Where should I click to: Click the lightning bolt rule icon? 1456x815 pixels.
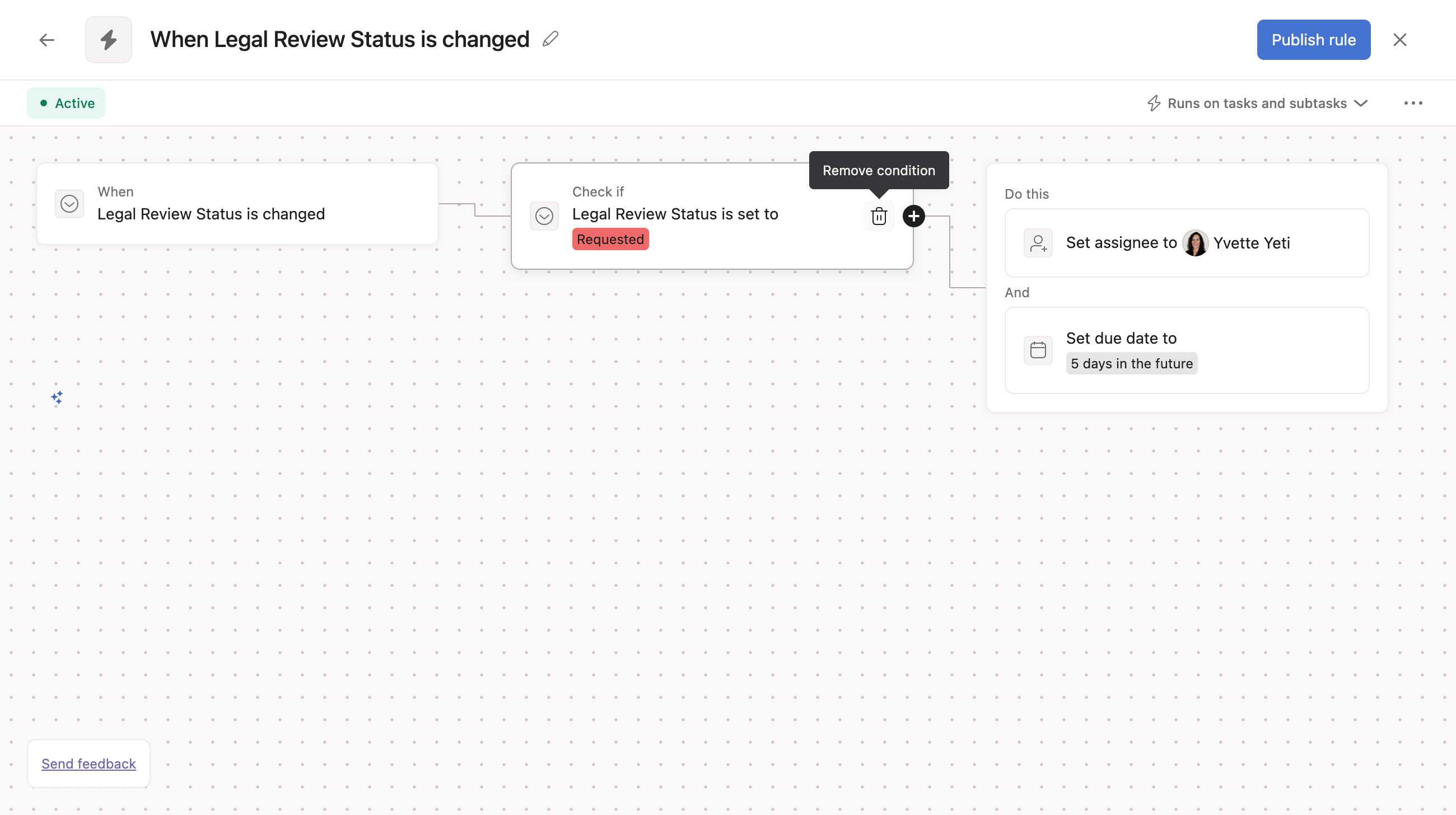(x=109, y=40)
